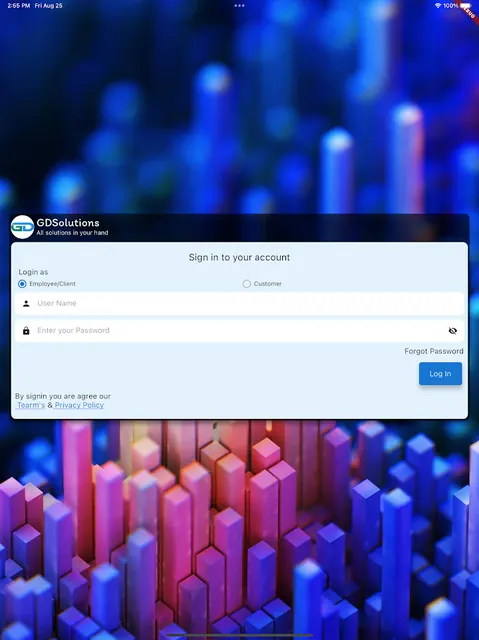The image size is (479, 640).
Task: Click the user person icon
Action: pos(26,303)
